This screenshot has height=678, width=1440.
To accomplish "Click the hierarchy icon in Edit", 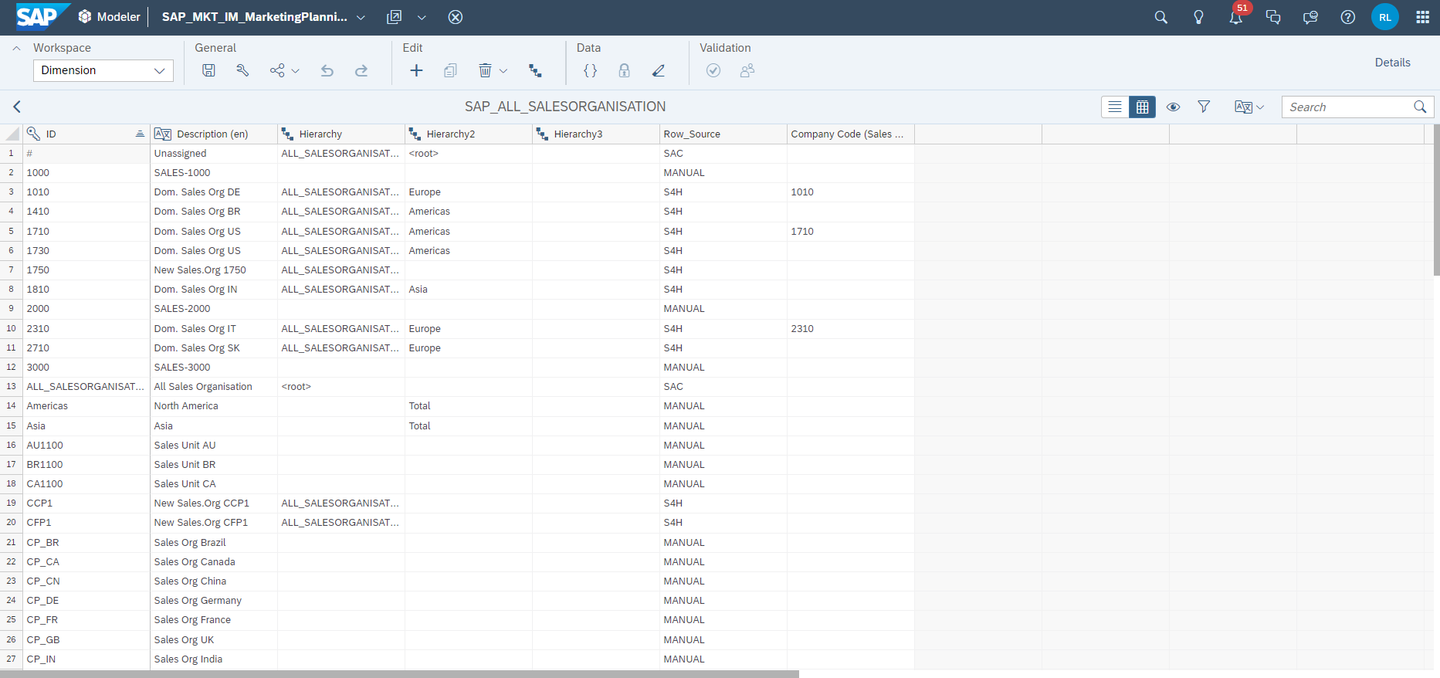I will (535, 71).
